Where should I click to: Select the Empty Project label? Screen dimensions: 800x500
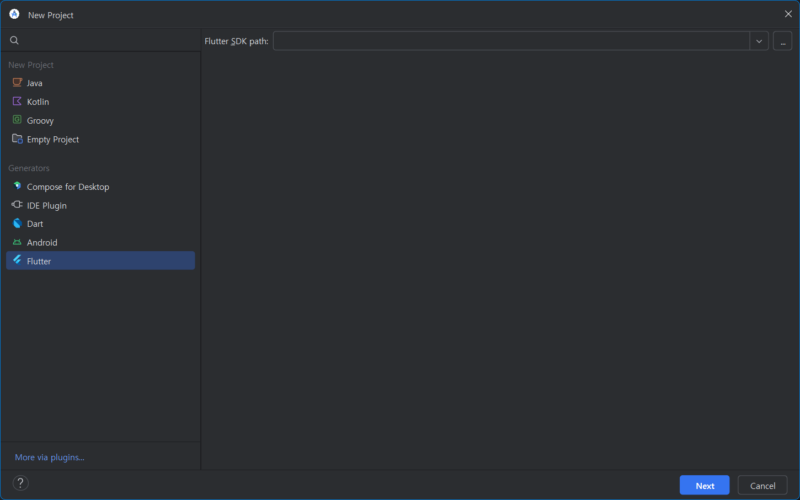click(x=53, y=140)
